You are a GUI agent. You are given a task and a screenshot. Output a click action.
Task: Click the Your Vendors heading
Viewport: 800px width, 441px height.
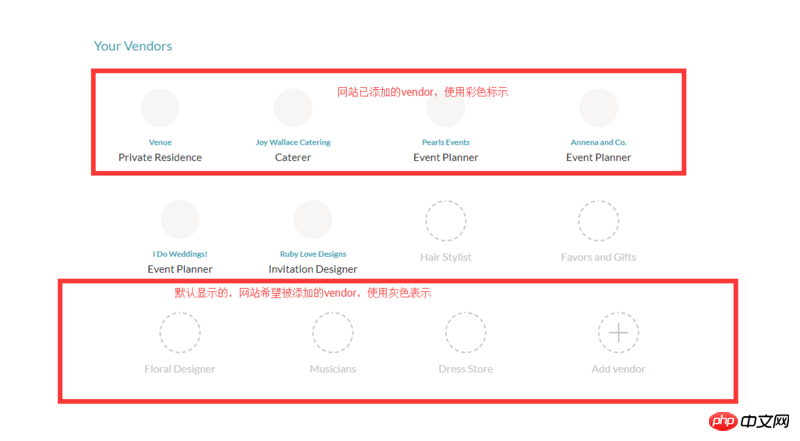(x=133, y=46)
